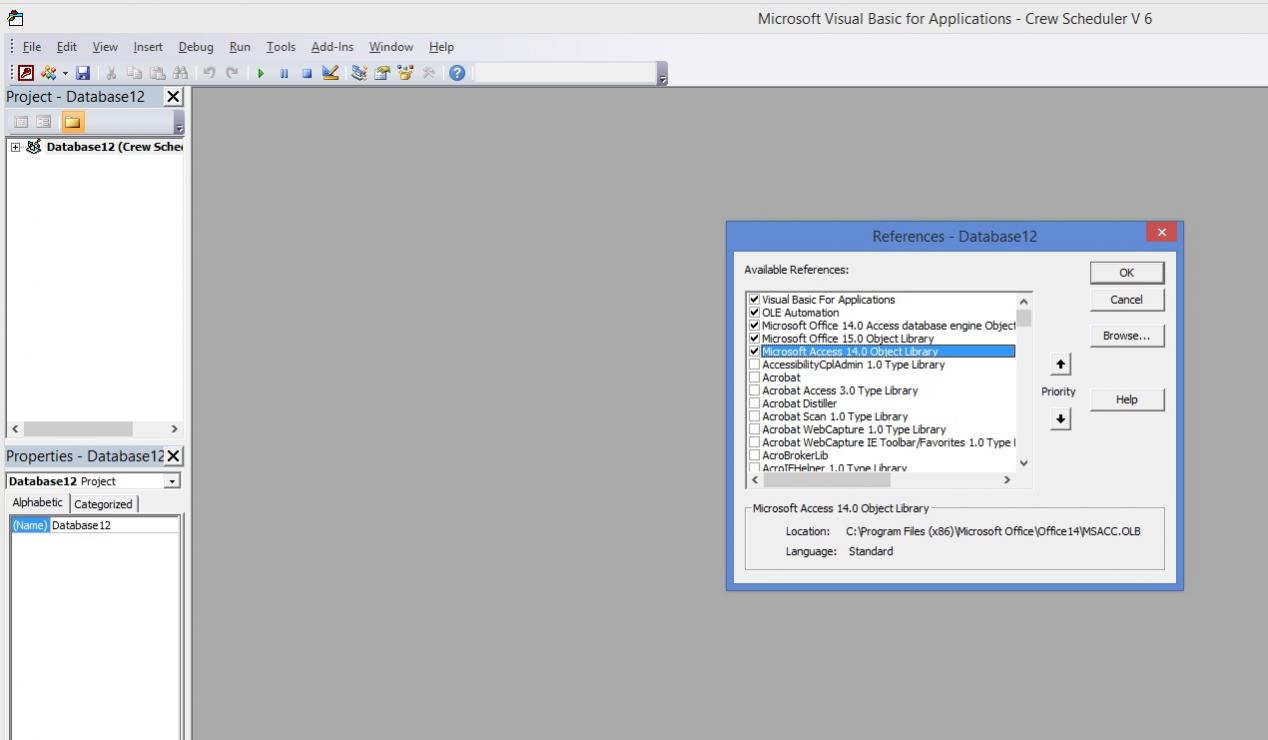The height and width of the screenshot is (740, 1268).
Task: Open the View menu
Action: tap(105, 47)
